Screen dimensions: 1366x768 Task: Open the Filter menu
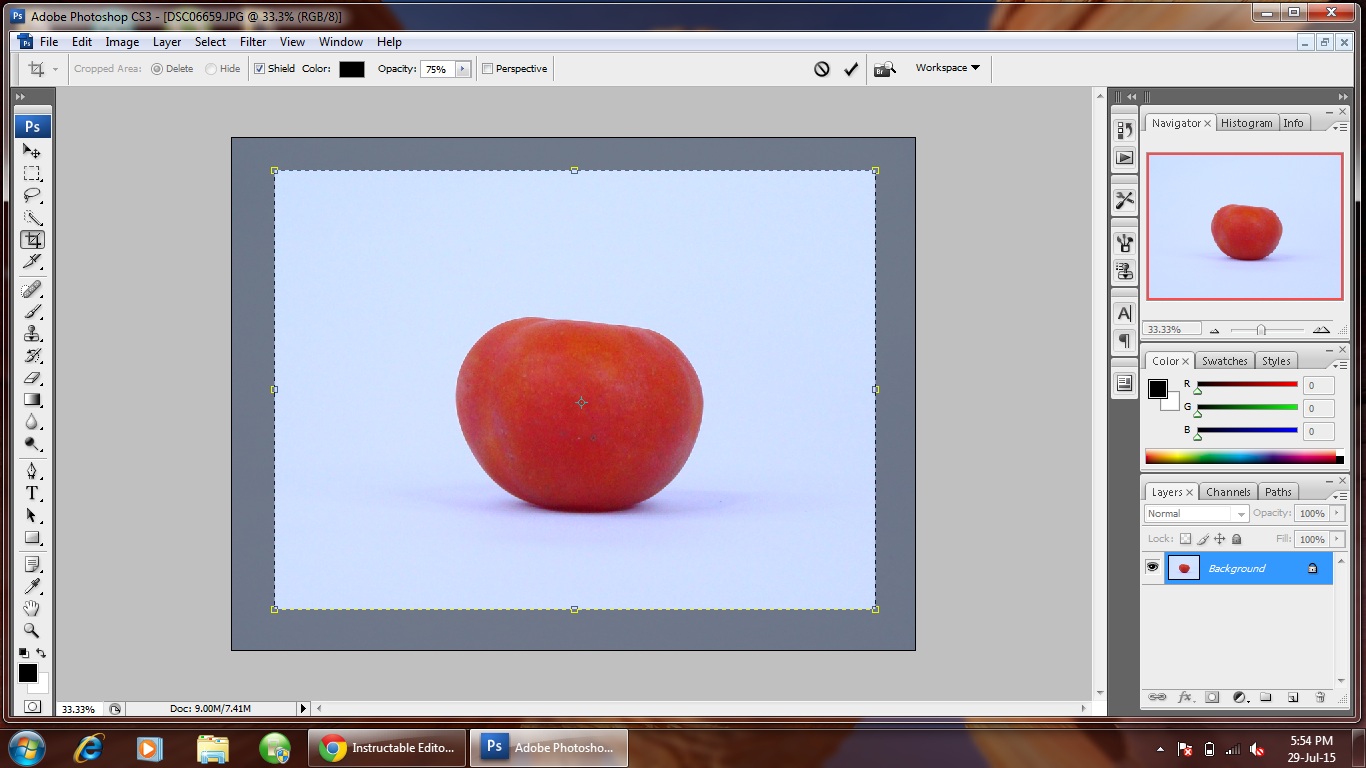click(253, 42)
